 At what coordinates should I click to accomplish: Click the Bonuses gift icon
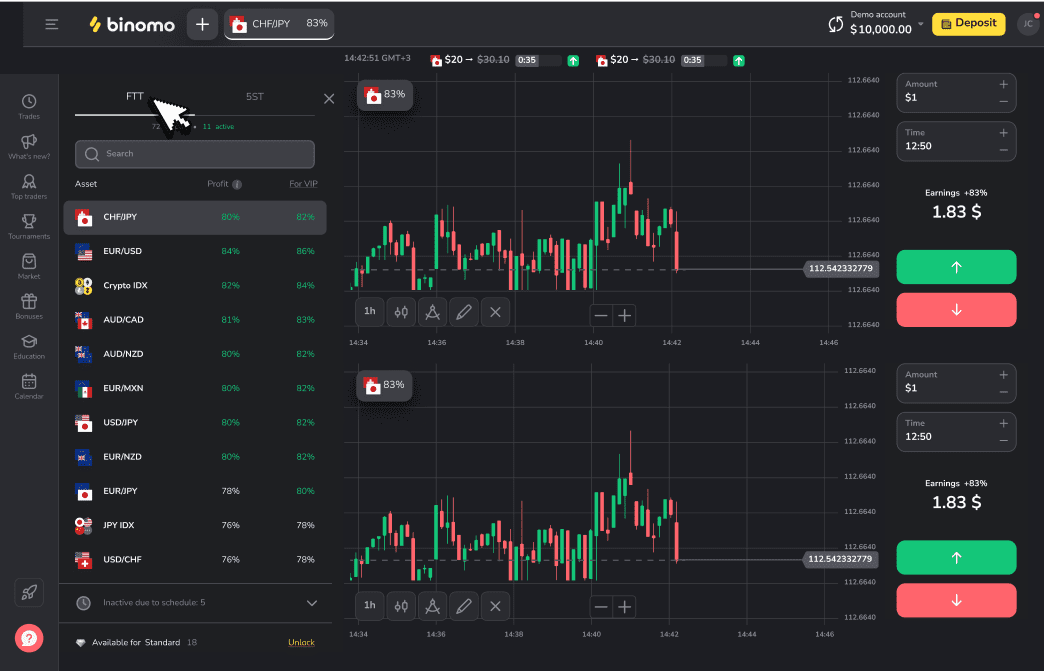tap(29, 302)
